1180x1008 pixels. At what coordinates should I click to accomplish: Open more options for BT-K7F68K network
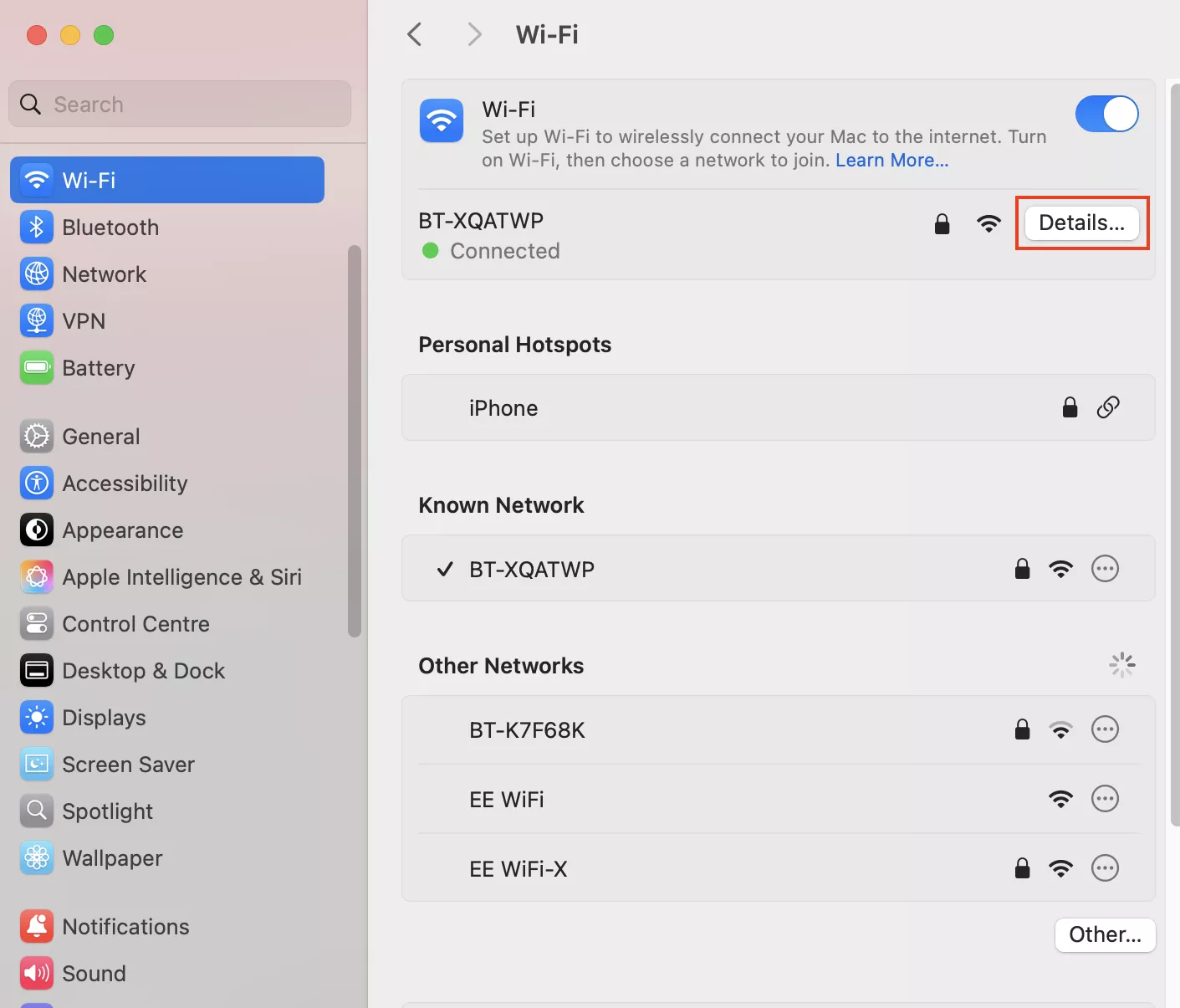click(1105, 729)
